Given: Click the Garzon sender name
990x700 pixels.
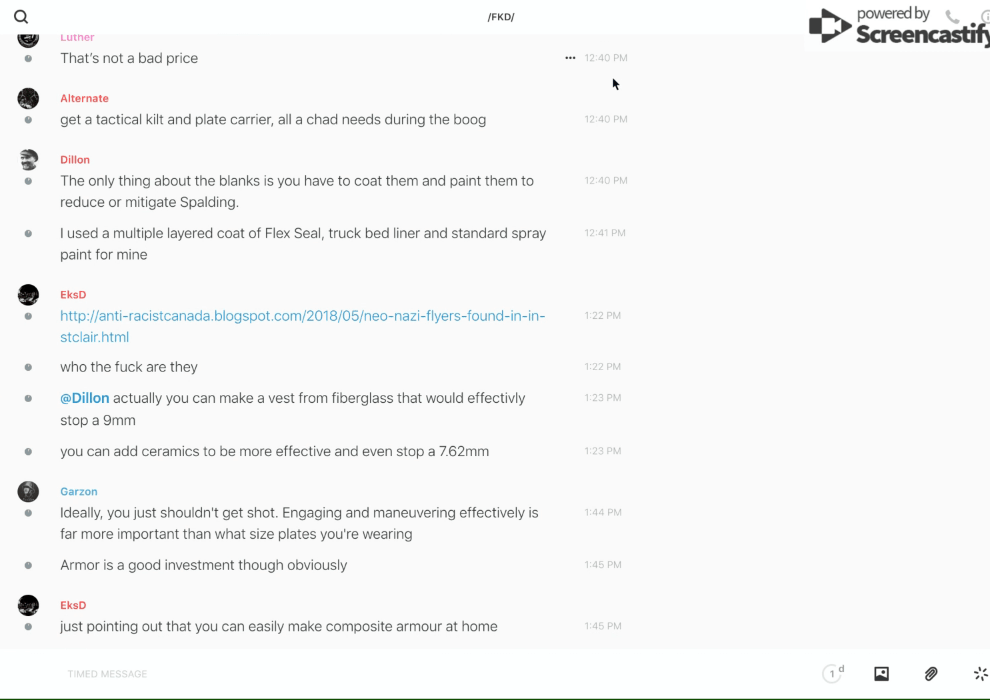Looking at the screenshot, I should pyautogui.click(x=79, y=492).
